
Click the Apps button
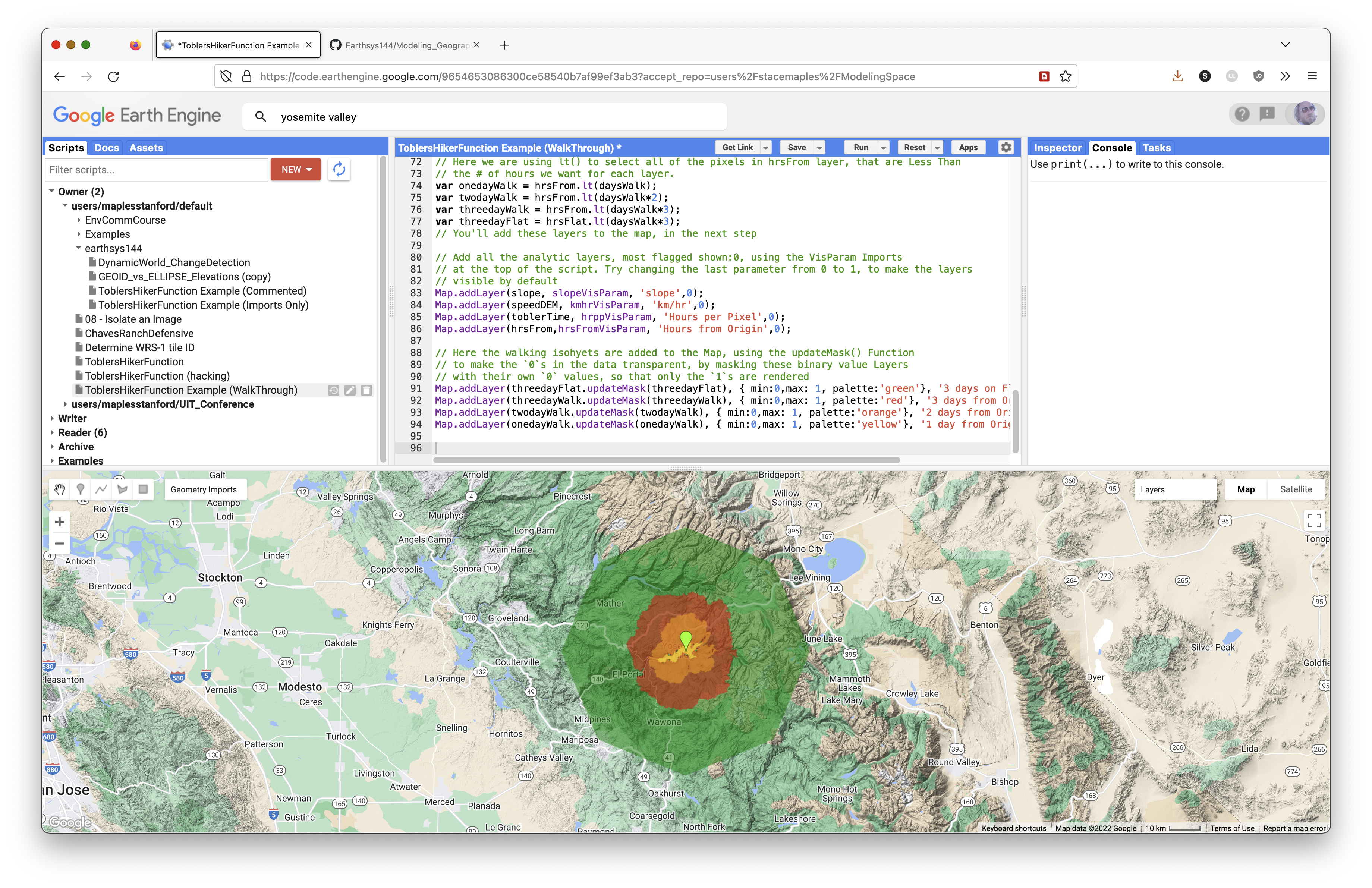point(968,148)
